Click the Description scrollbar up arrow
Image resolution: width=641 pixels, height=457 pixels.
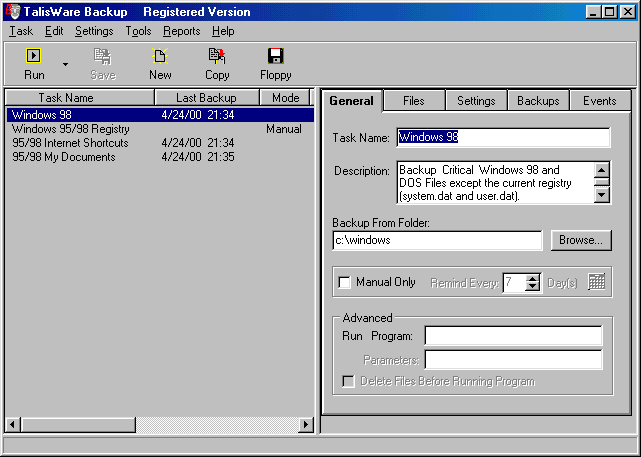tap(602, 170)
